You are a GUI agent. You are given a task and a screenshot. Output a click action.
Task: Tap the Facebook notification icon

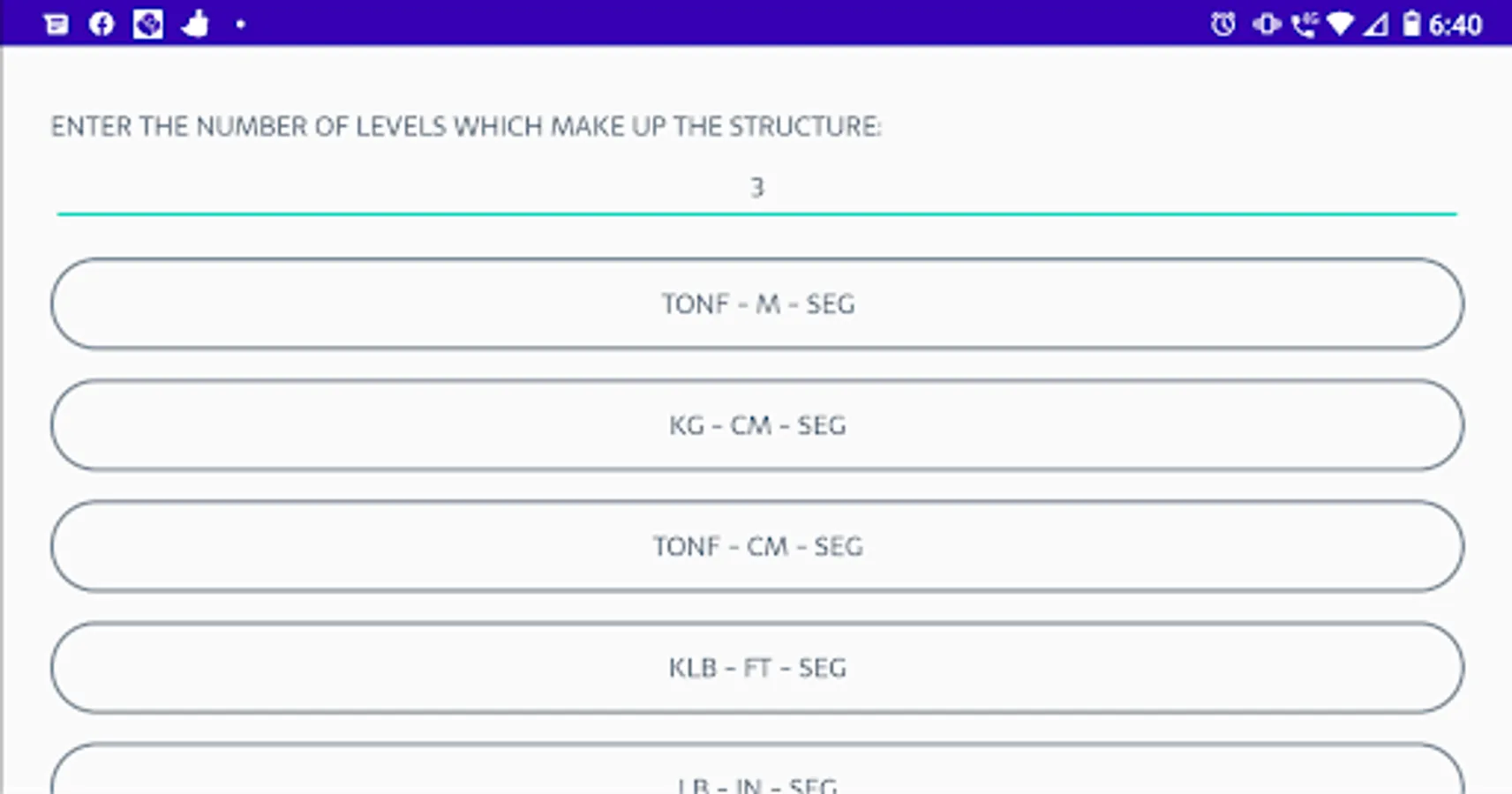pos(102,24)
